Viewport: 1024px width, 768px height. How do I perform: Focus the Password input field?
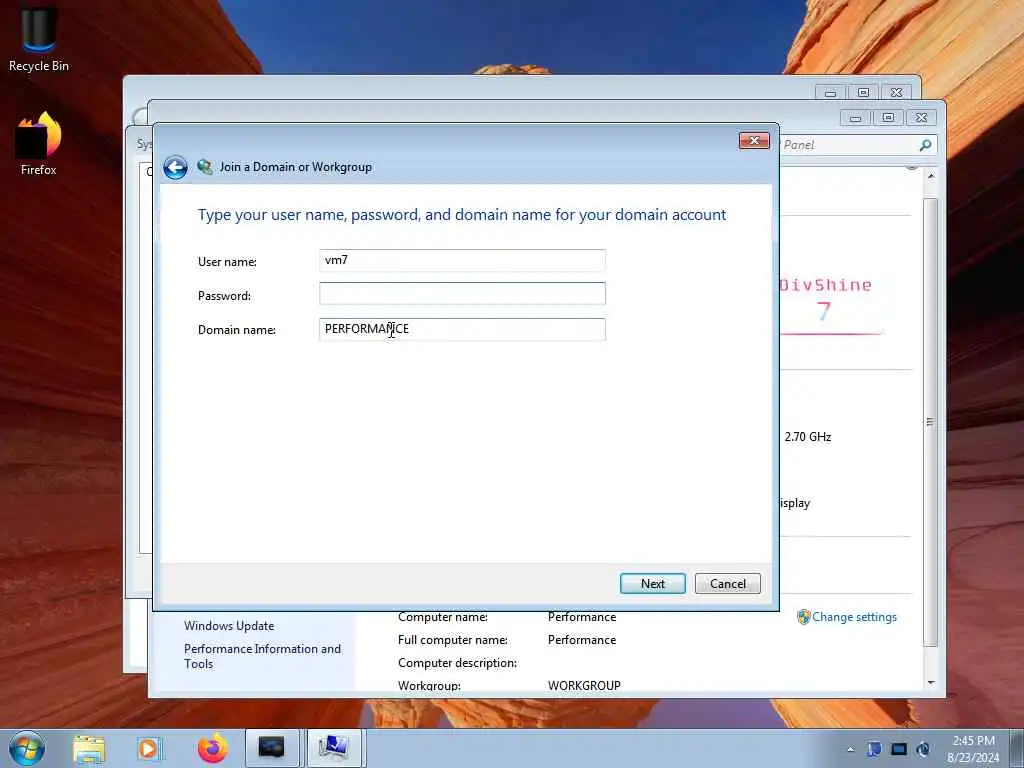click(462, 293)
